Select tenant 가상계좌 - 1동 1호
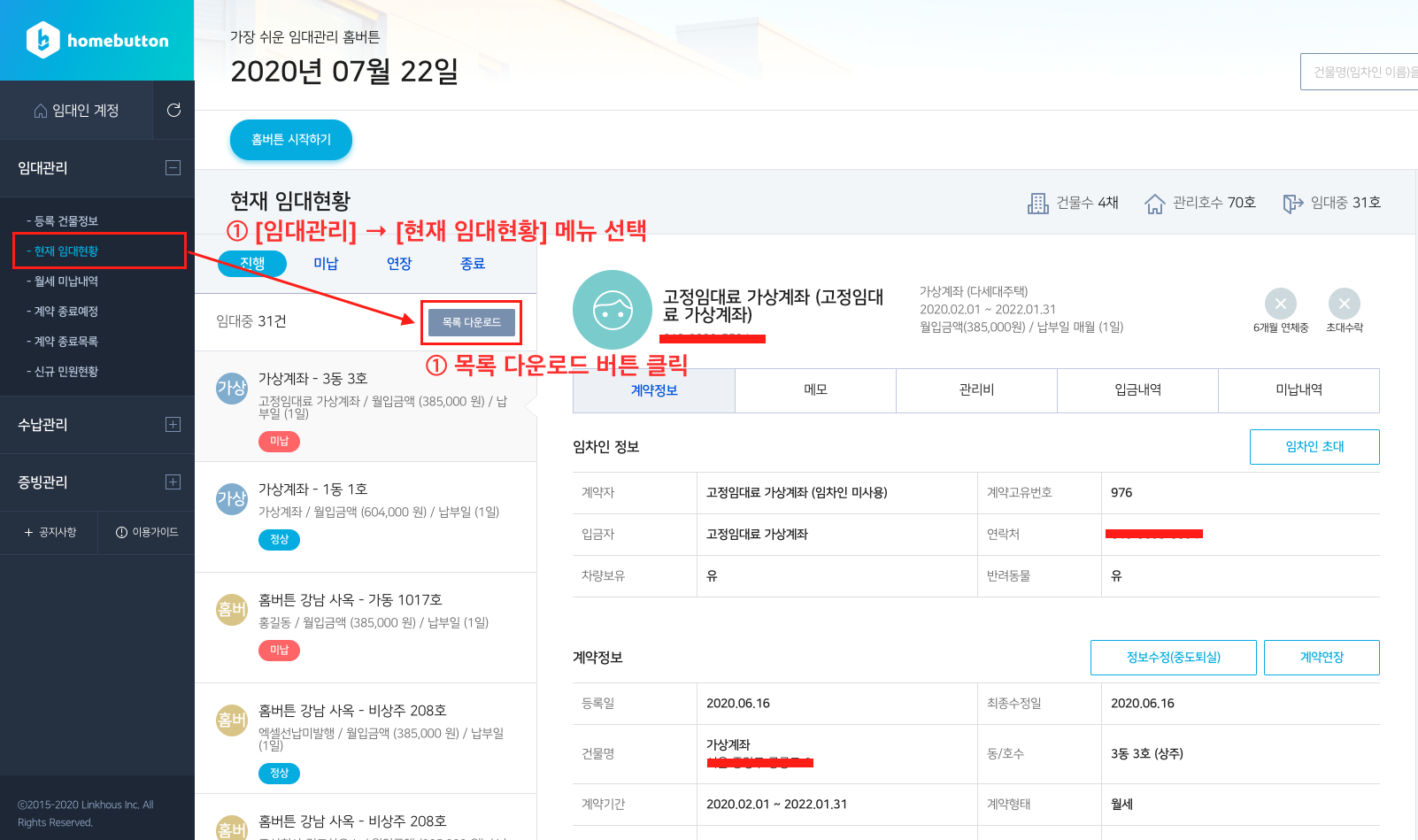 point(366,517)
